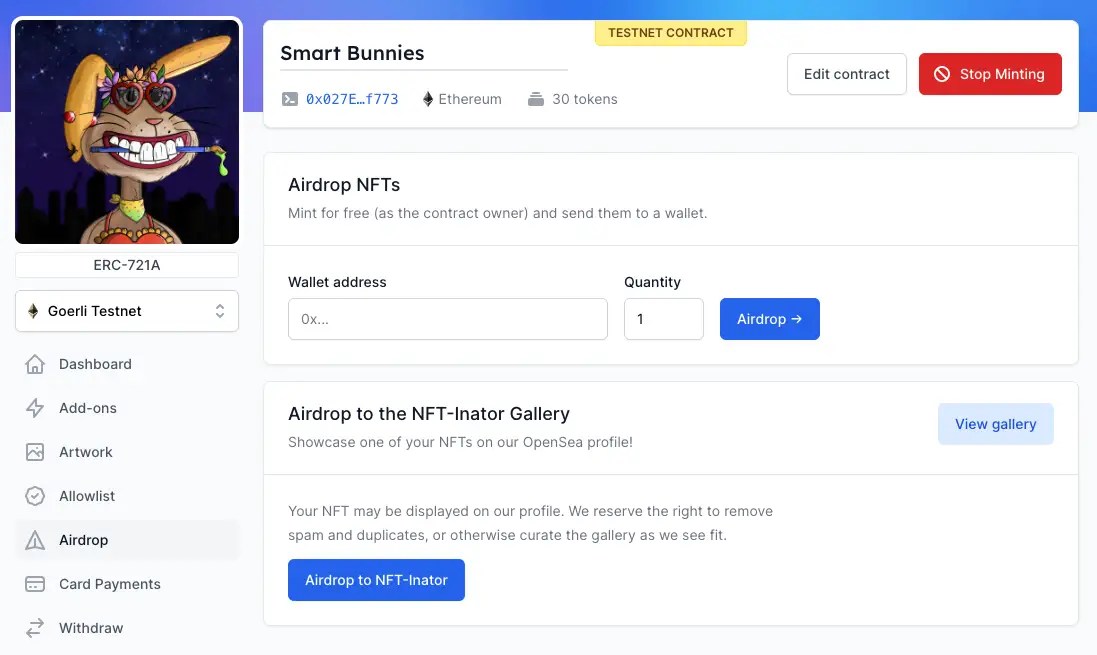This screenshot has width=1097, height=655.
Task: Select the Dashboard home icon
Action: pos(36,364)
